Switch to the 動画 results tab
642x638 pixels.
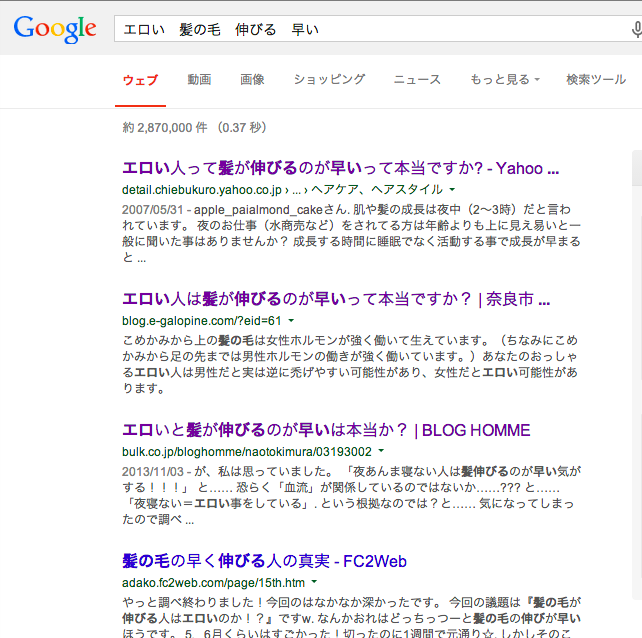[x=199, y=80]
